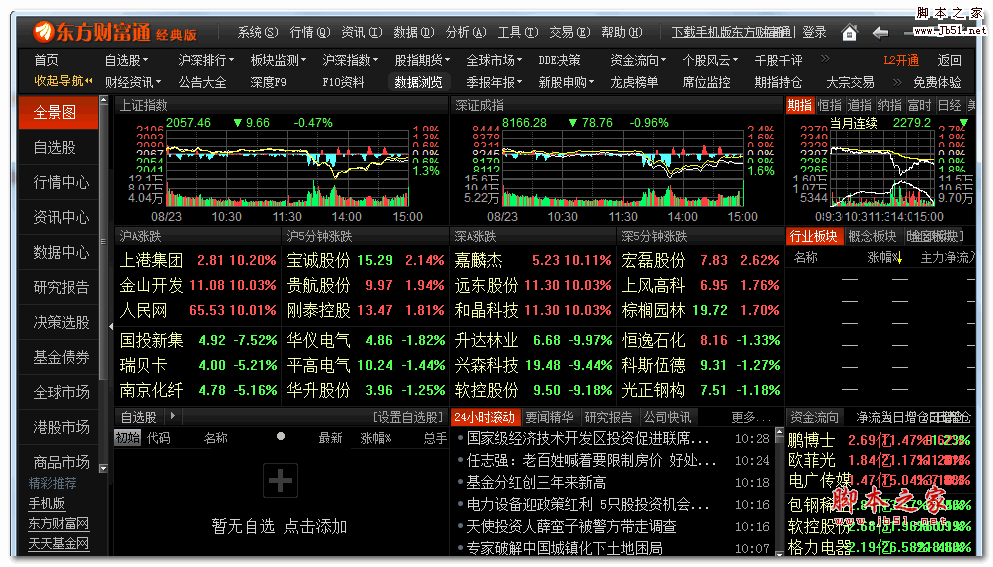Open the 行情(Q) menu
The image size is (993, 567).
click(x=310, y=32)
